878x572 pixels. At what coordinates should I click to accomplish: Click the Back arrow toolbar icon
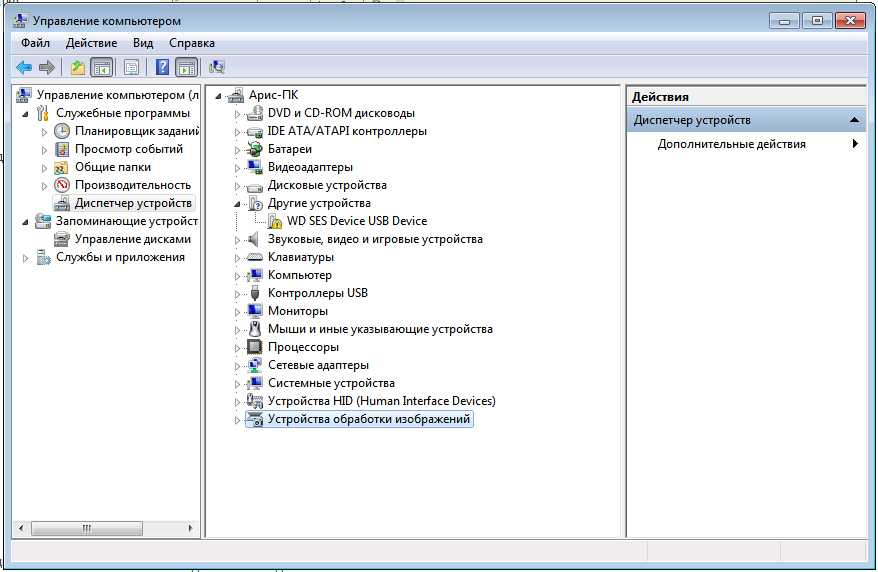click(24, 68)
